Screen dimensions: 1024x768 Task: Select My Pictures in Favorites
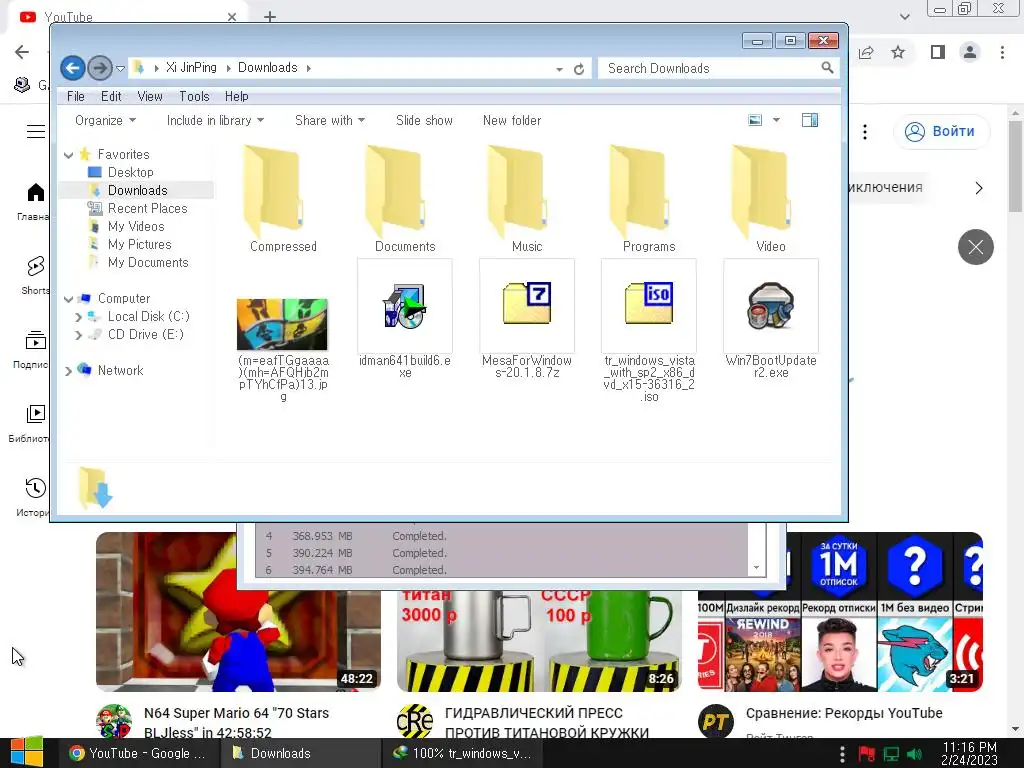(140, 244)
